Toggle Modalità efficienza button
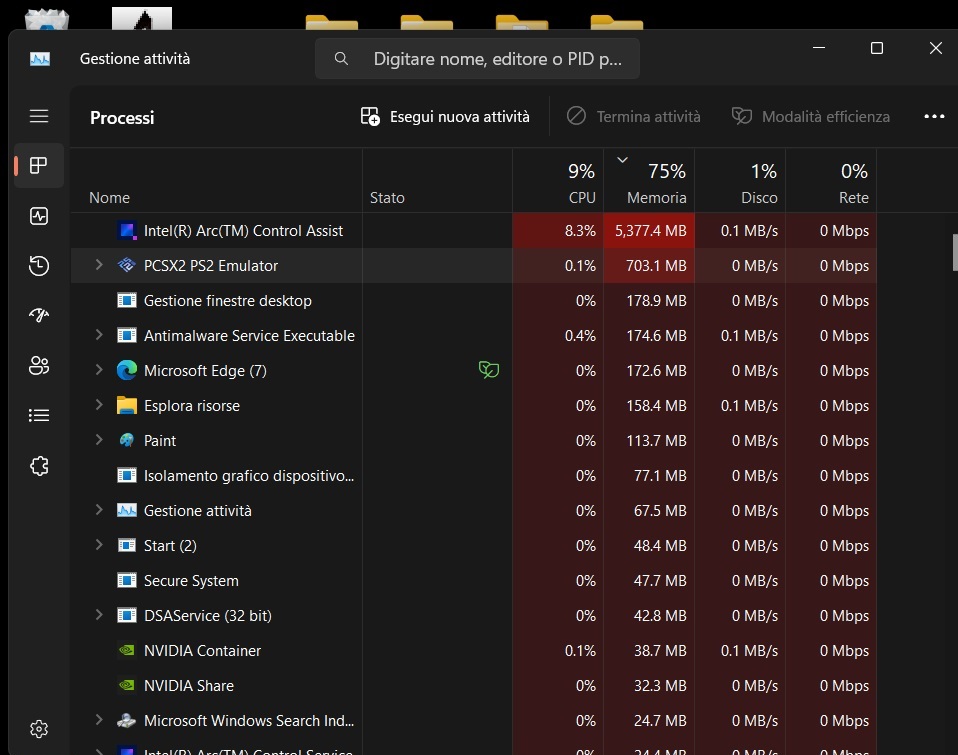 click(x=811, y=116)
